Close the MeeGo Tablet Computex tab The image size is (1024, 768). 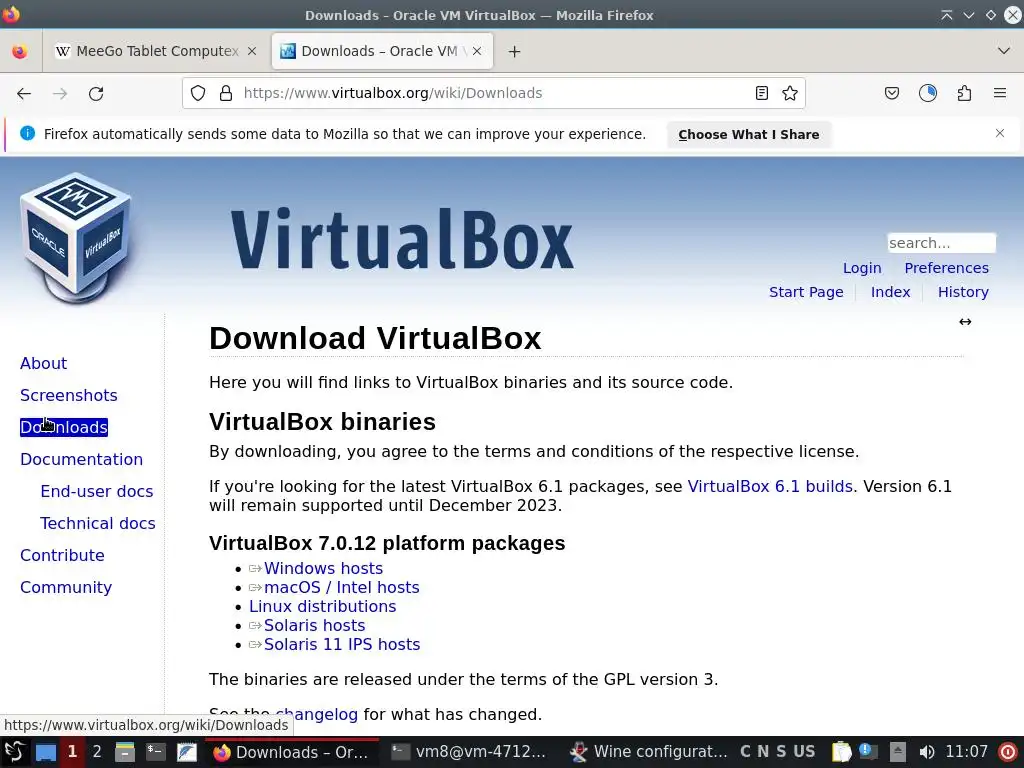tap(252, 51)
